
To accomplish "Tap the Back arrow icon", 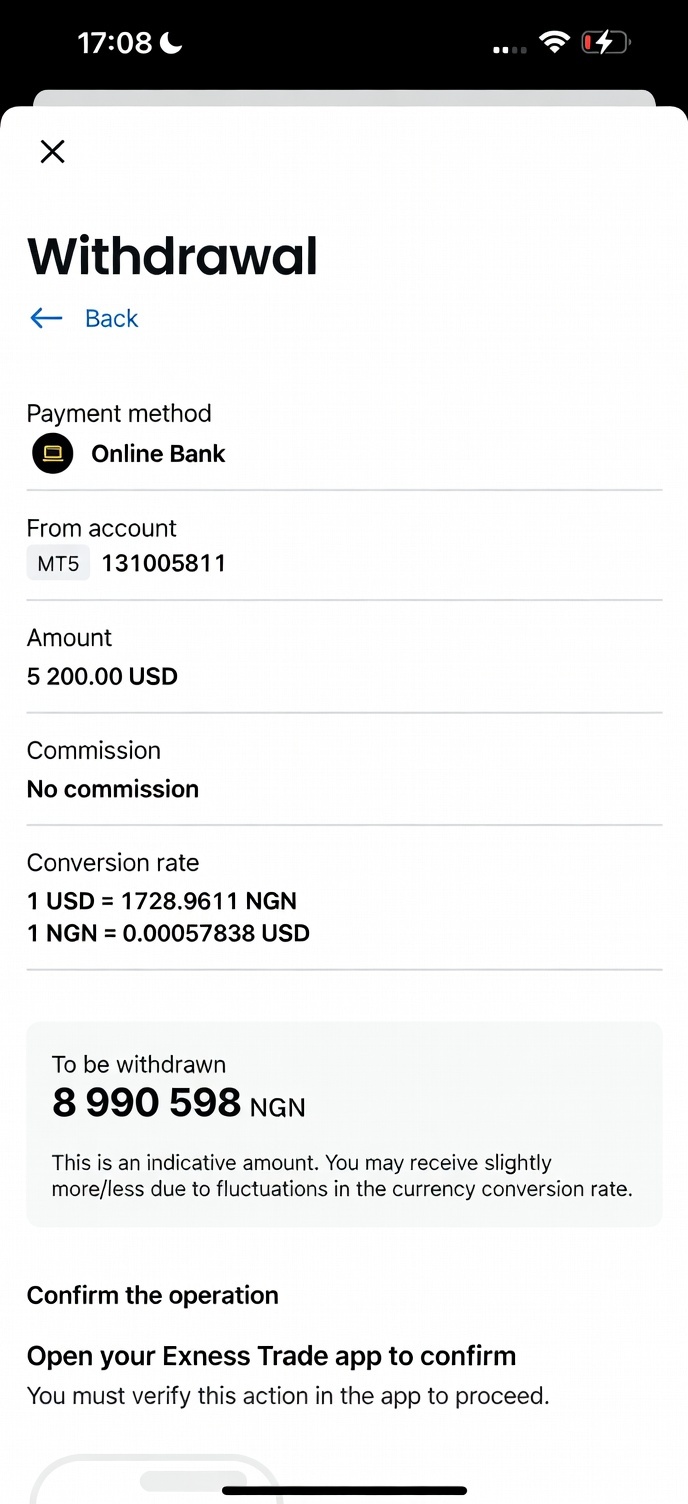I will point(46,318).
